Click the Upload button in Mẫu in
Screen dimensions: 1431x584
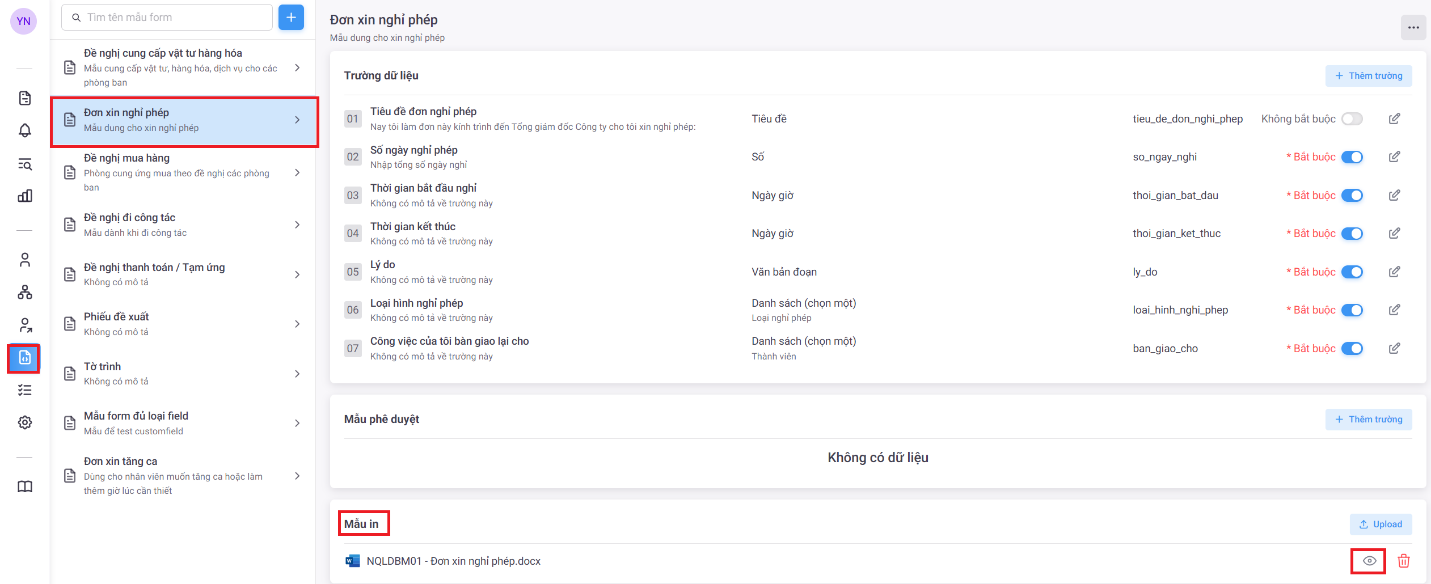tap(1380, 525)
